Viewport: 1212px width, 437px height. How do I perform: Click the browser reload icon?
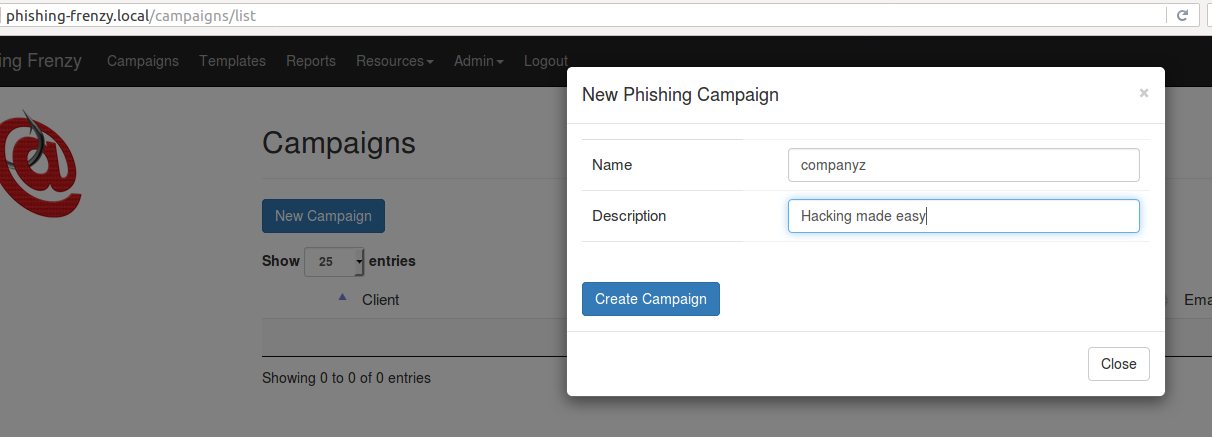[1182, 15]
